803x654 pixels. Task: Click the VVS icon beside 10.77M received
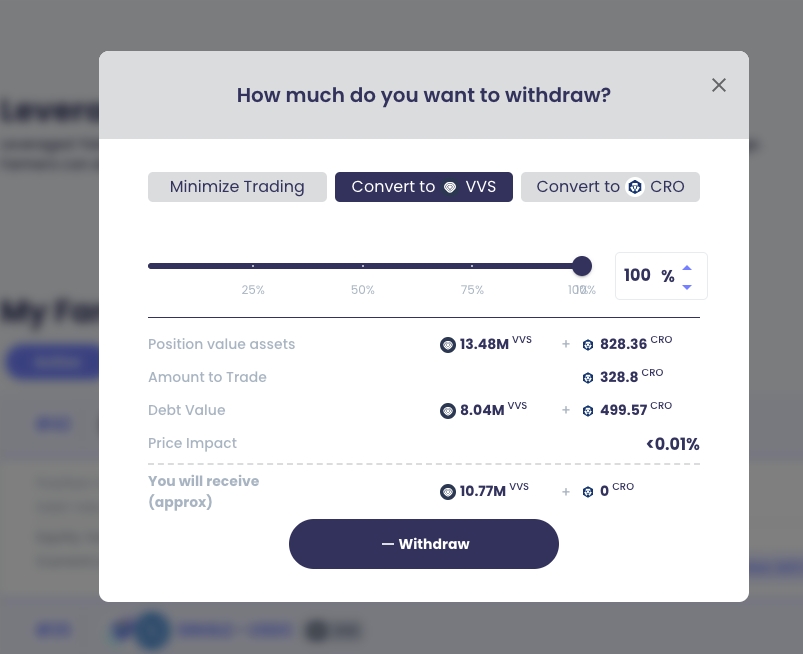(448, 492)
